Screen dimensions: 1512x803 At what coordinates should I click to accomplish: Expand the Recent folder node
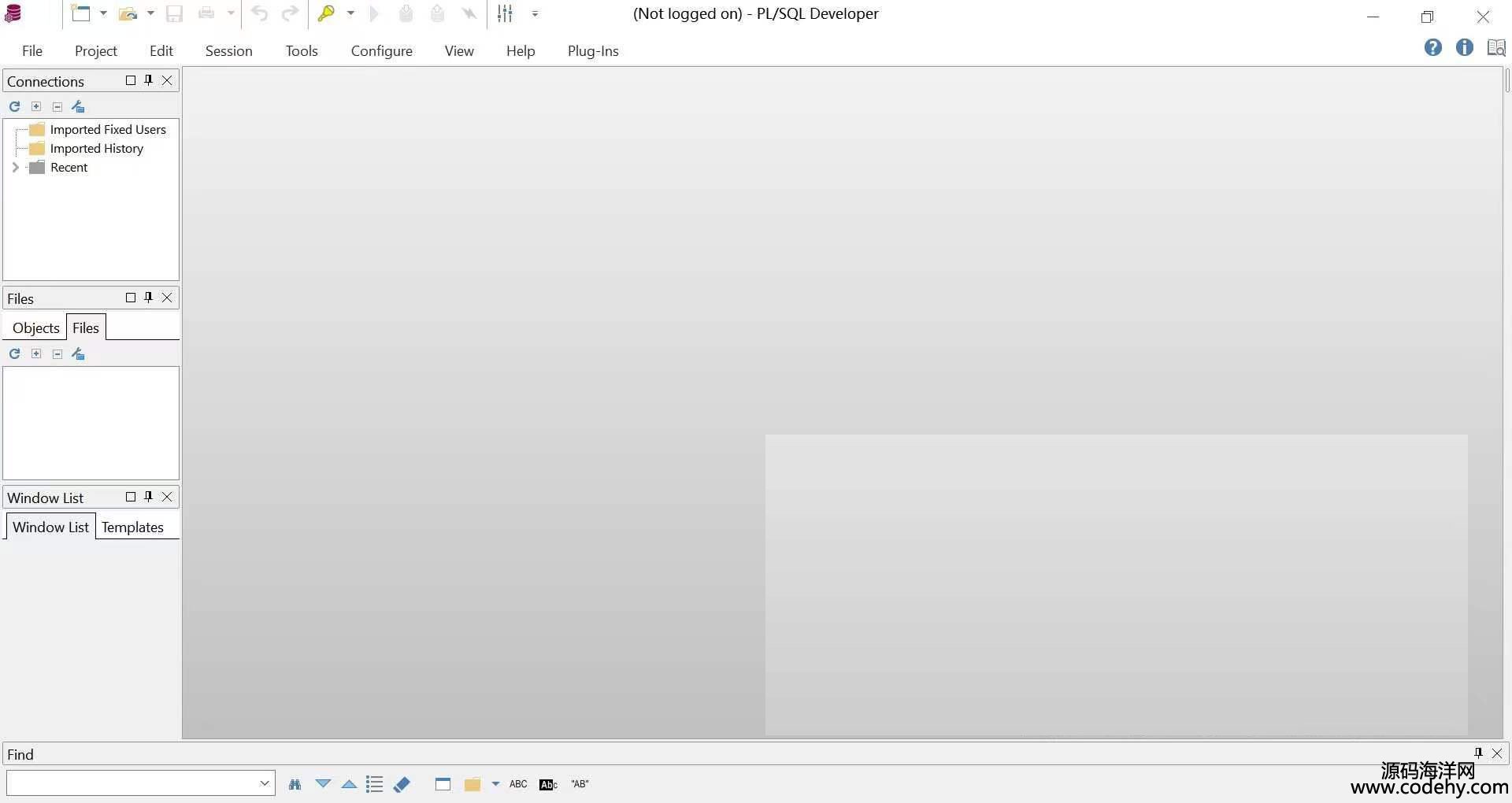15,168
